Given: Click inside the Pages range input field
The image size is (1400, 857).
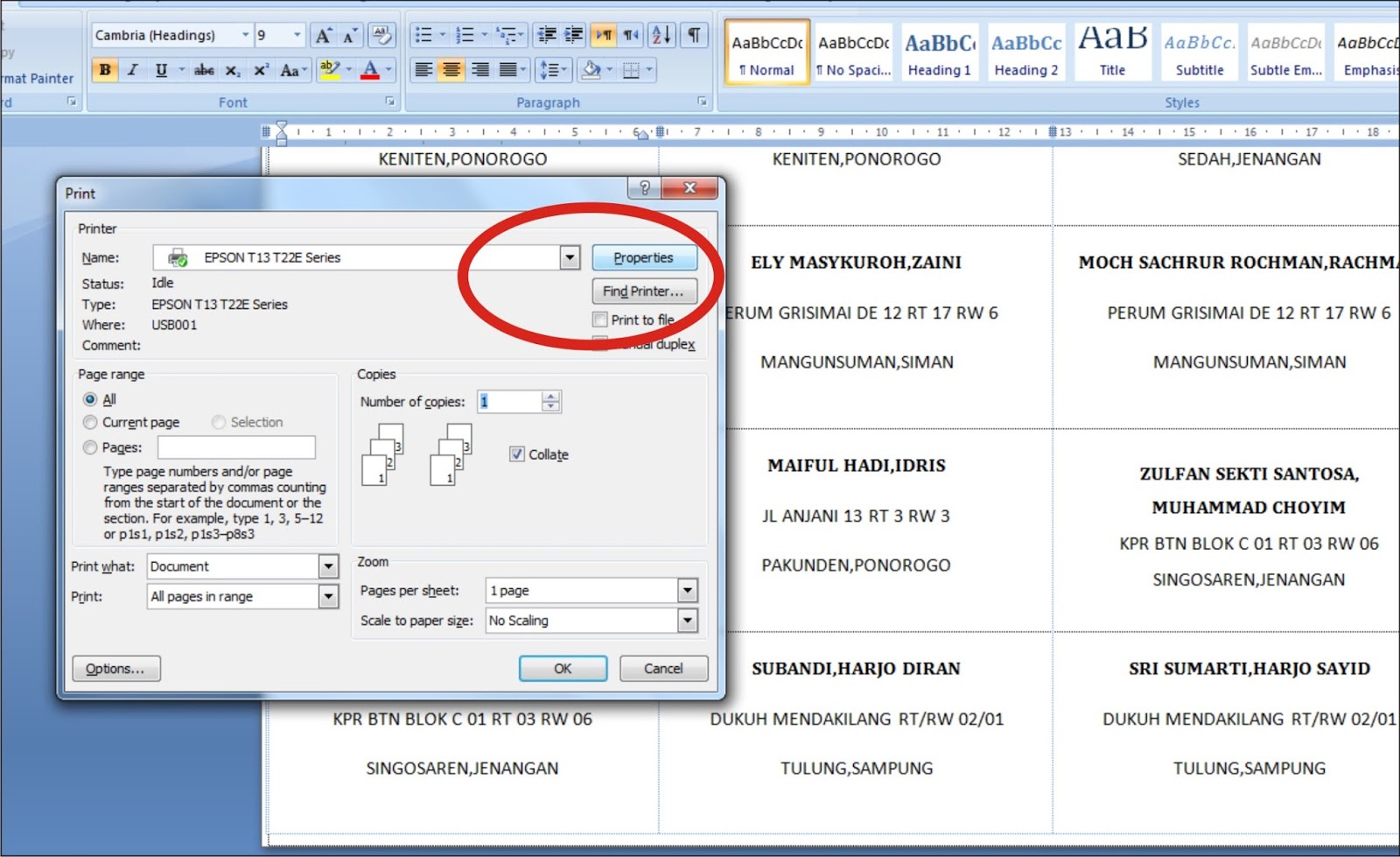Looking at the screenshot, I should coord(234,447).
